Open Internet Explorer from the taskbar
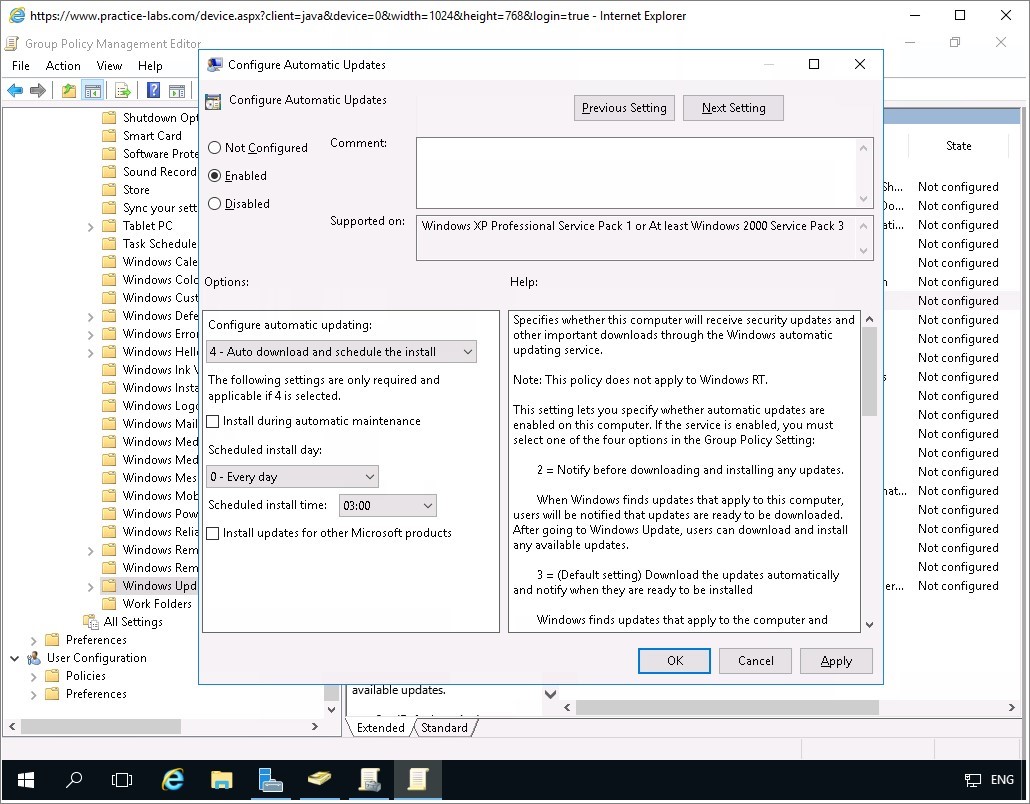Viewport: 1030px width, 804px height. click(x=173, y=779)
